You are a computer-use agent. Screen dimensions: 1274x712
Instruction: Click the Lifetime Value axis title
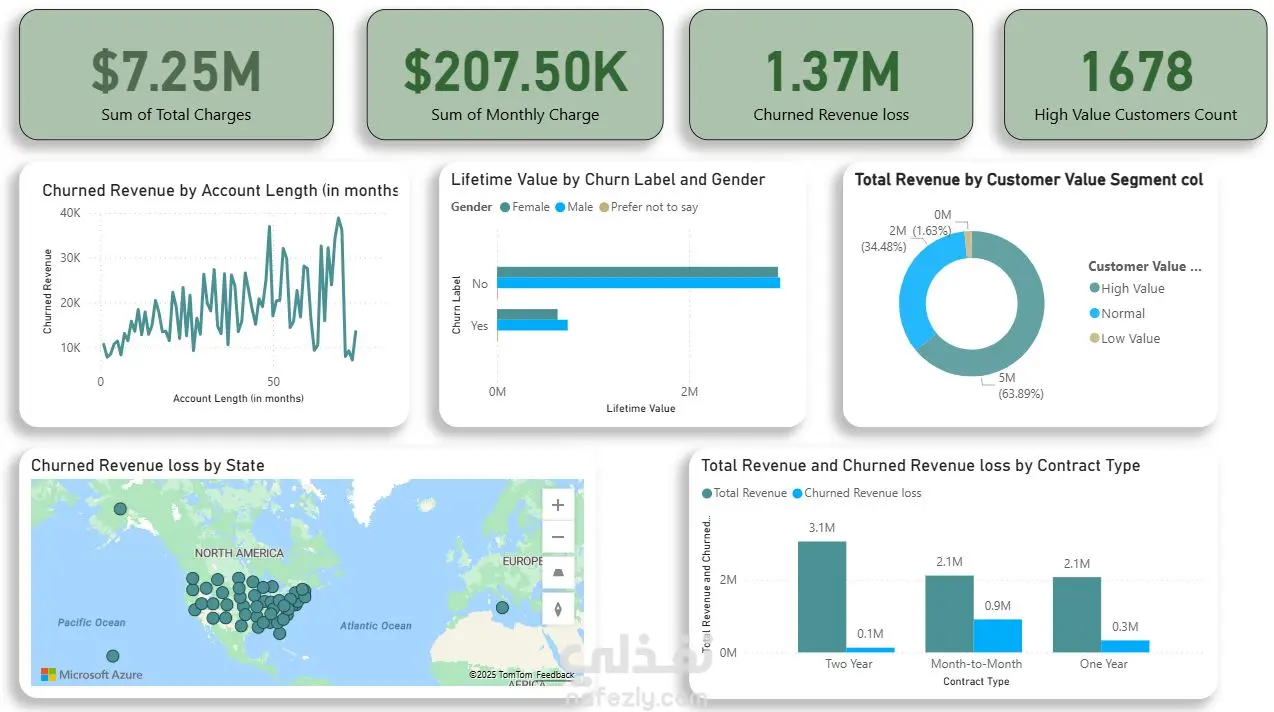coord(641,408)
